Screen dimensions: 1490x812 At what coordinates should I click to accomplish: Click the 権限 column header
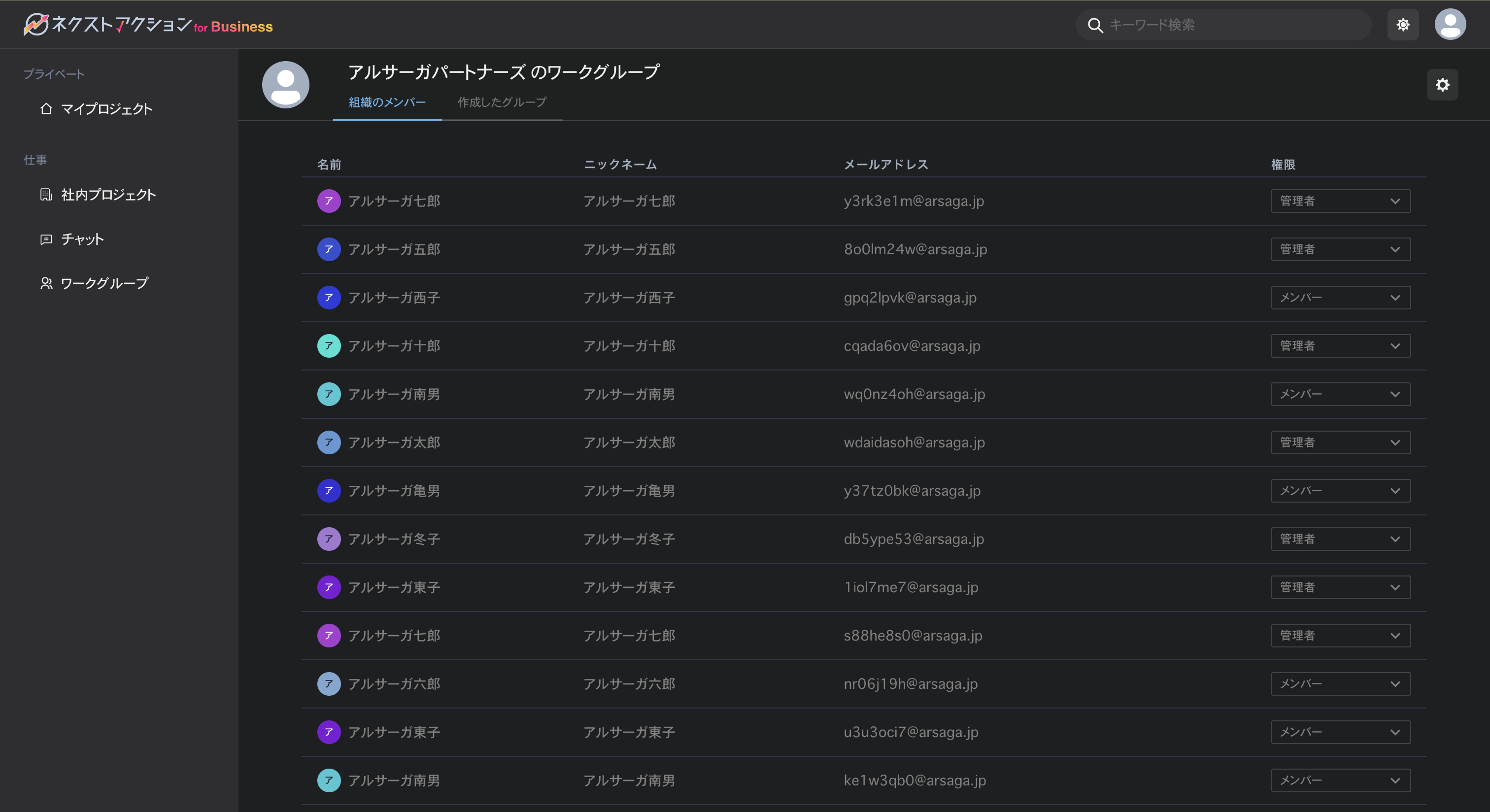pos(1283,165)
